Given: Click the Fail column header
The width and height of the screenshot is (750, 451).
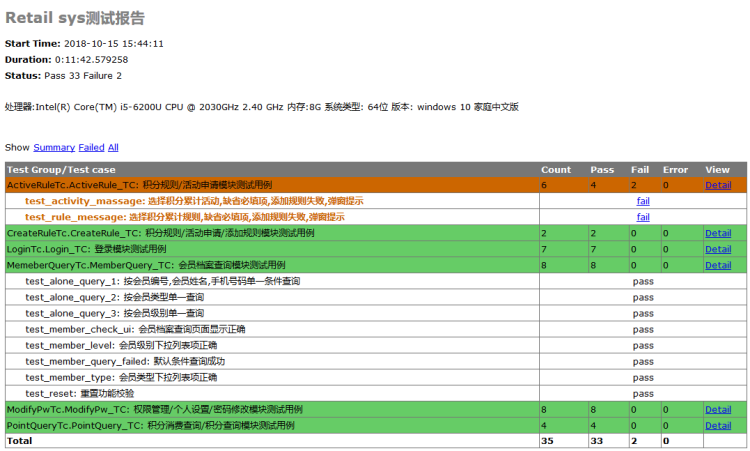Looking at the screenshot, I should coord(640,170).
